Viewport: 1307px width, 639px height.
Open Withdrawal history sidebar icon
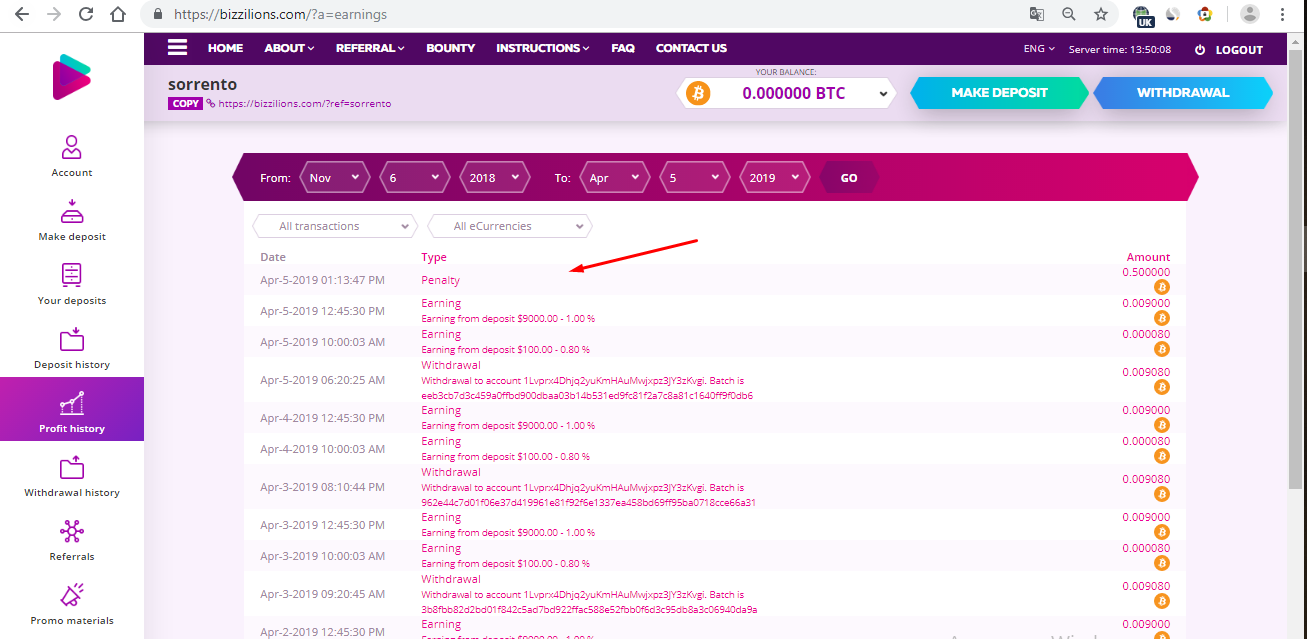coord(71,468)
